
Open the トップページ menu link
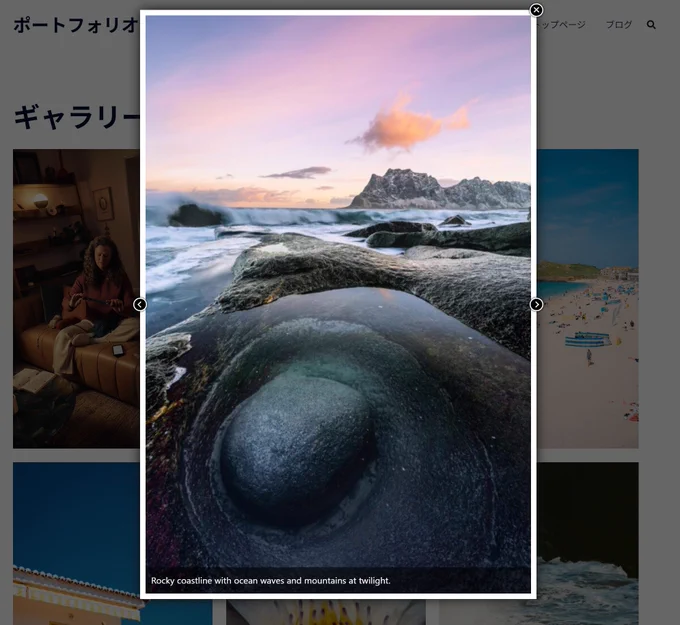[561, 25]
